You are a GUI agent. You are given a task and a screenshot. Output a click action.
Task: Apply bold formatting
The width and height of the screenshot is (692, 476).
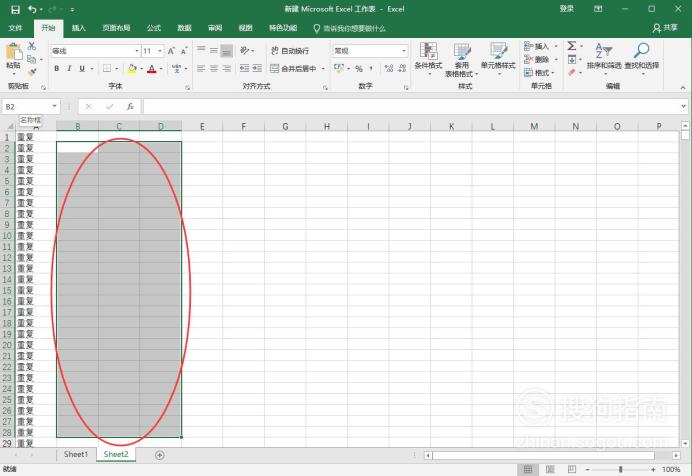click(56, 68)
